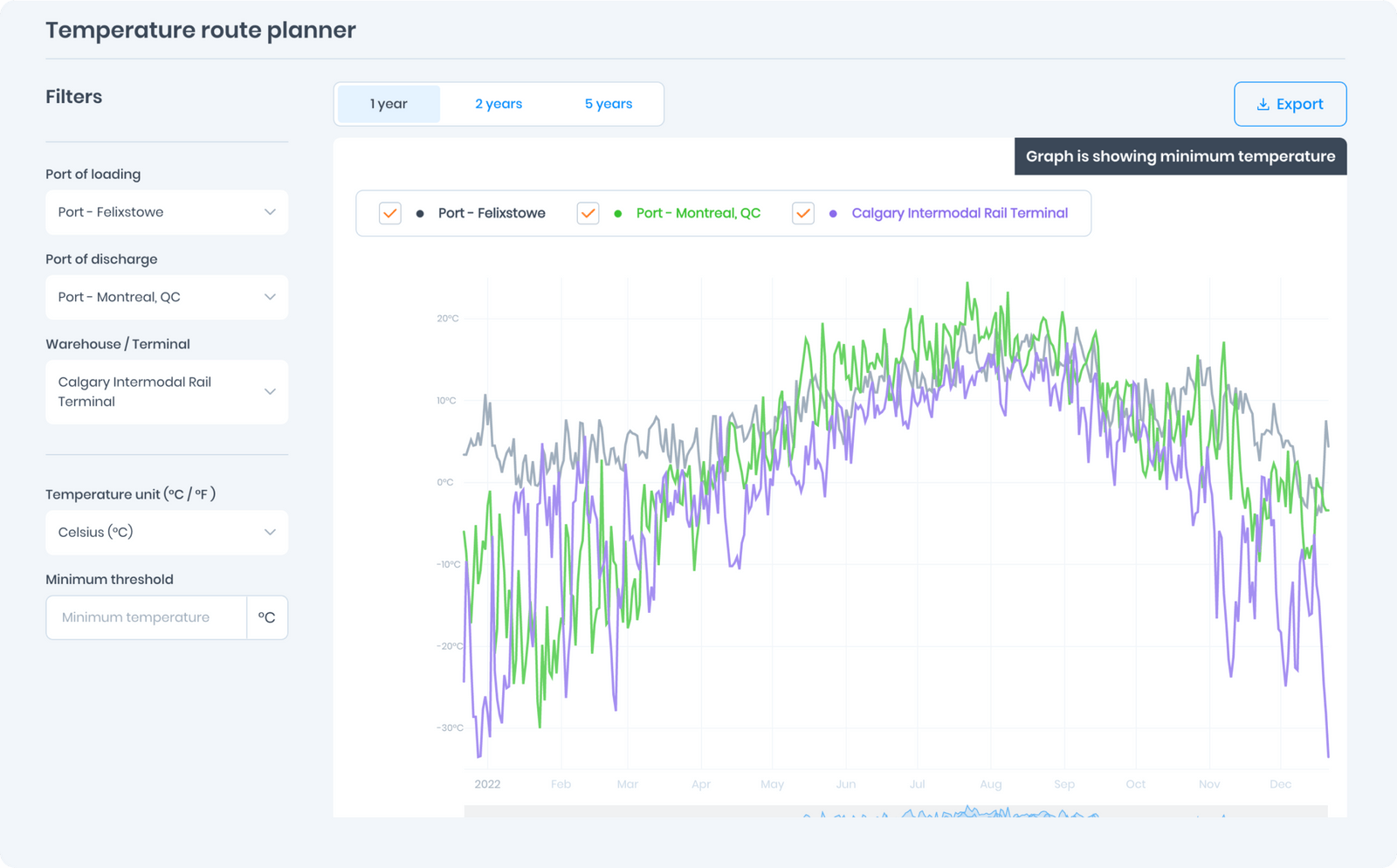Click the chevron on Port of discharge selector
The height and width of the screenshot is (868, 1397).
tap(270, 297)
